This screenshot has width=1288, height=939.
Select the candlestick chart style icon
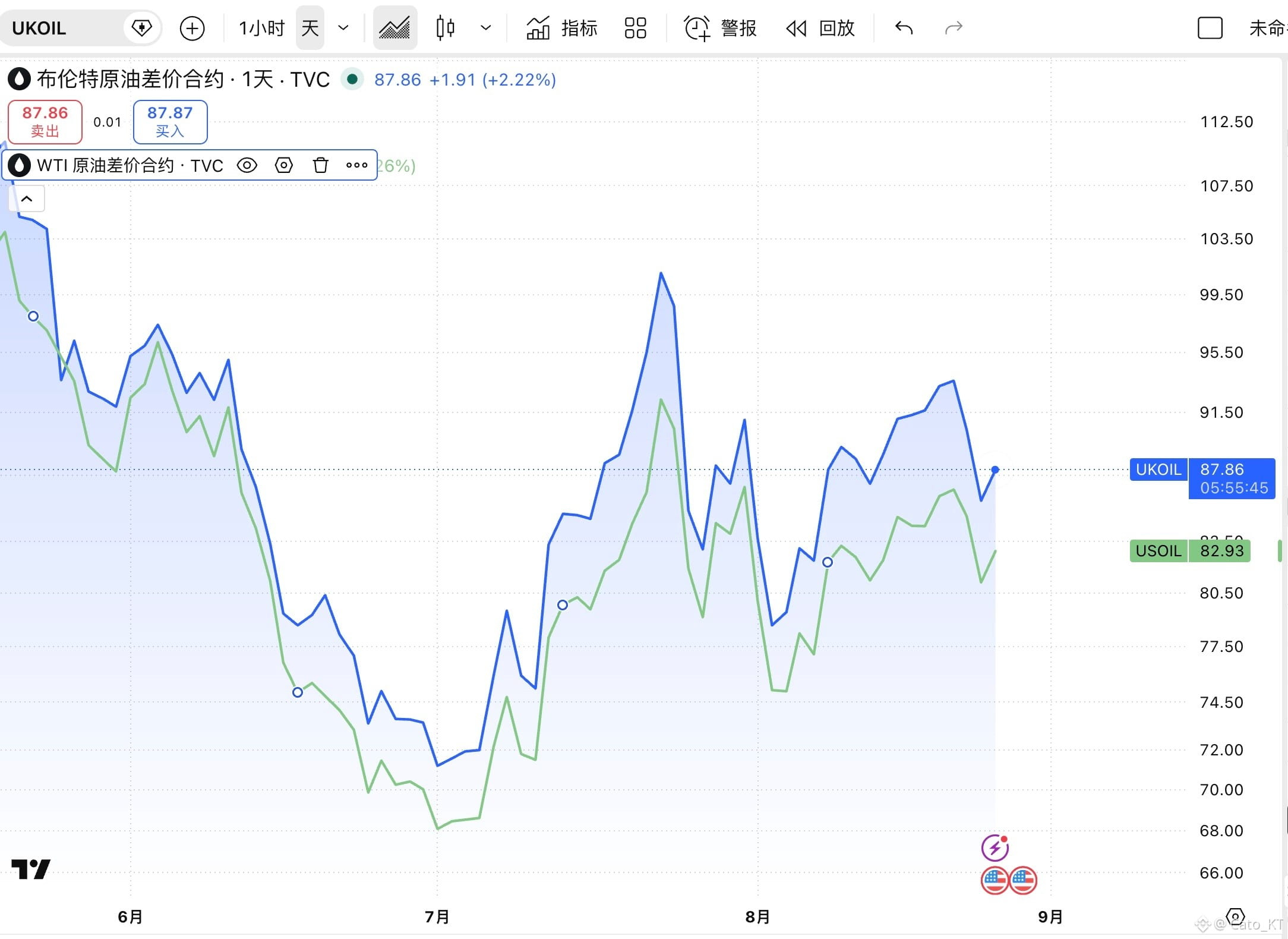point(445,28)
